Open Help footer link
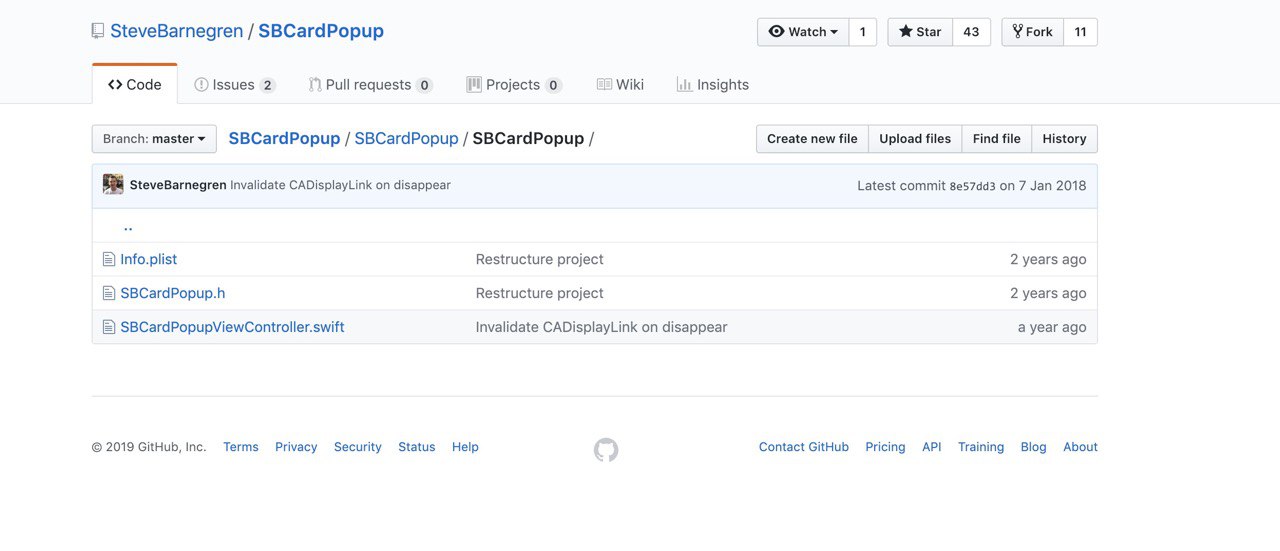Screen dimensions: 1280x551 465,447
